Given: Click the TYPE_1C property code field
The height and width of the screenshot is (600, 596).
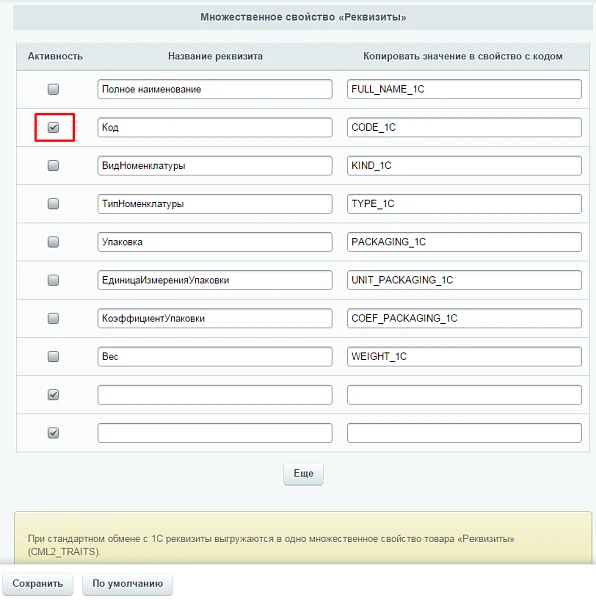Looking at the screenshot, I should click(x=464, y=204).
